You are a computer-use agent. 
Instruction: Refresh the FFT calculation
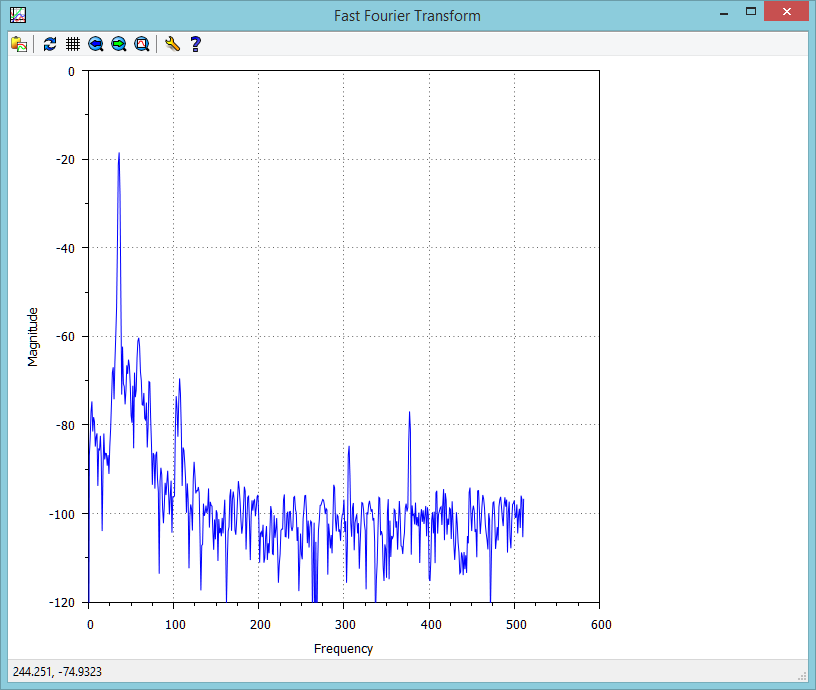[x=48, y=43]
